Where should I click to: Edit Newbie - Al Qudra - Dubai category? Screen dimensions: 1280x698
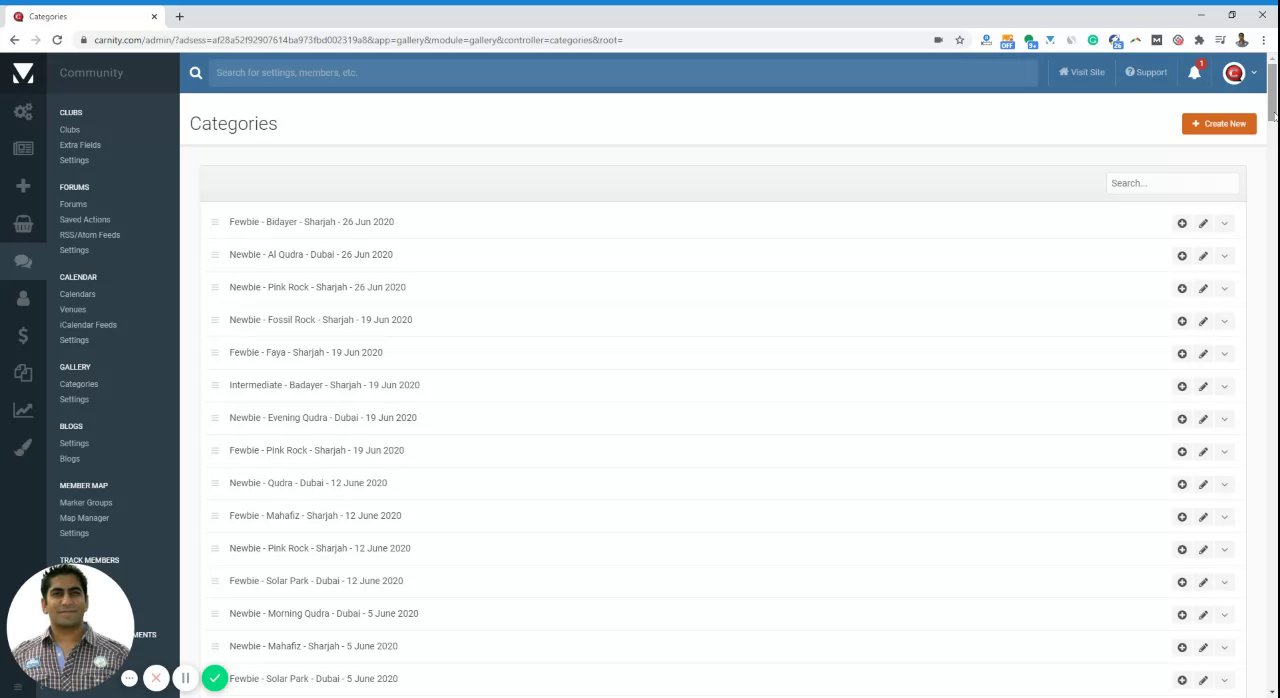(x=1203, y=256)
